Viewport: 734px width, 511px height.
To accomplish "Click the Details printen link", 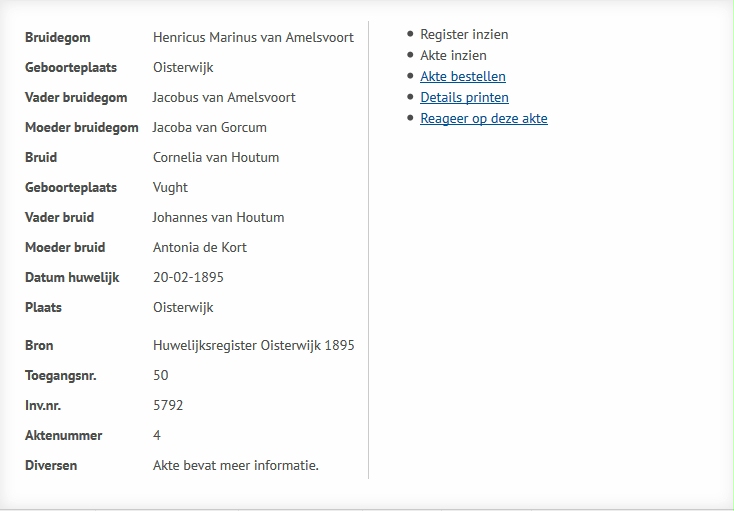I will point(464,97).
